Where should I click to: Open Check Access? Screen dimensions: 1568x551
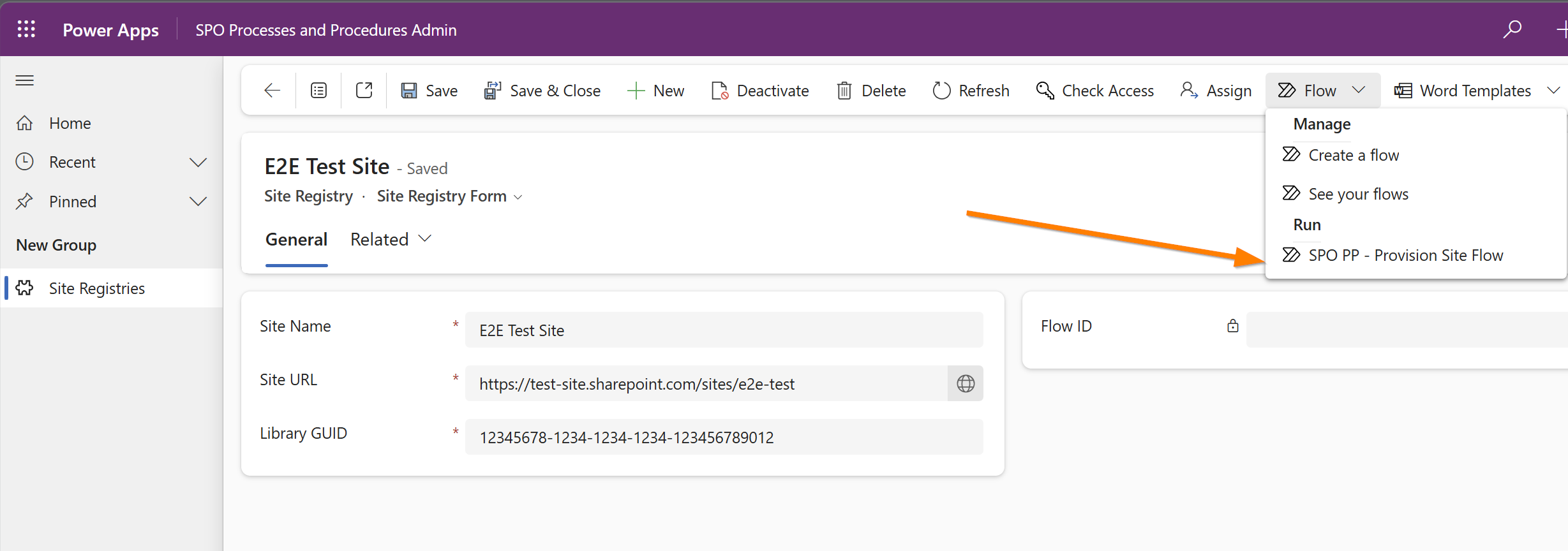1095,91
